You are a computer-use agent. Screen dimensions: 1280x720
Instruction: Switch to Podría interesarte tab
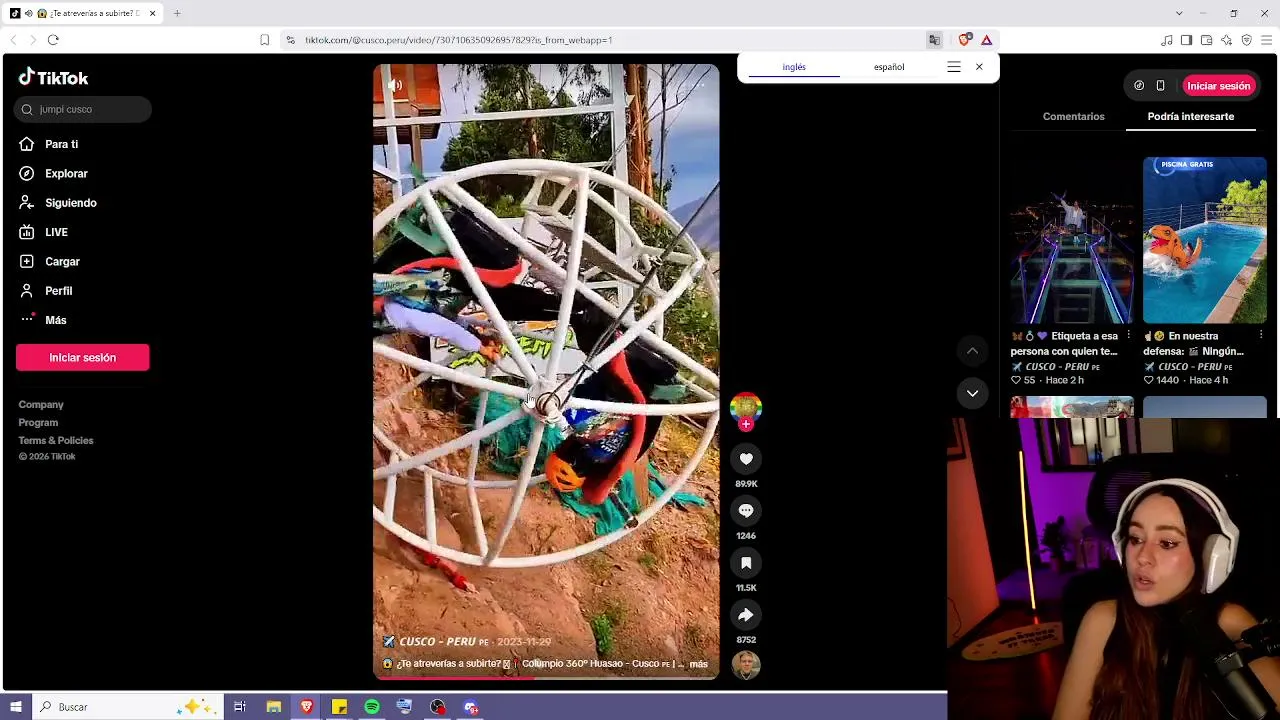tap(1191, 117)
